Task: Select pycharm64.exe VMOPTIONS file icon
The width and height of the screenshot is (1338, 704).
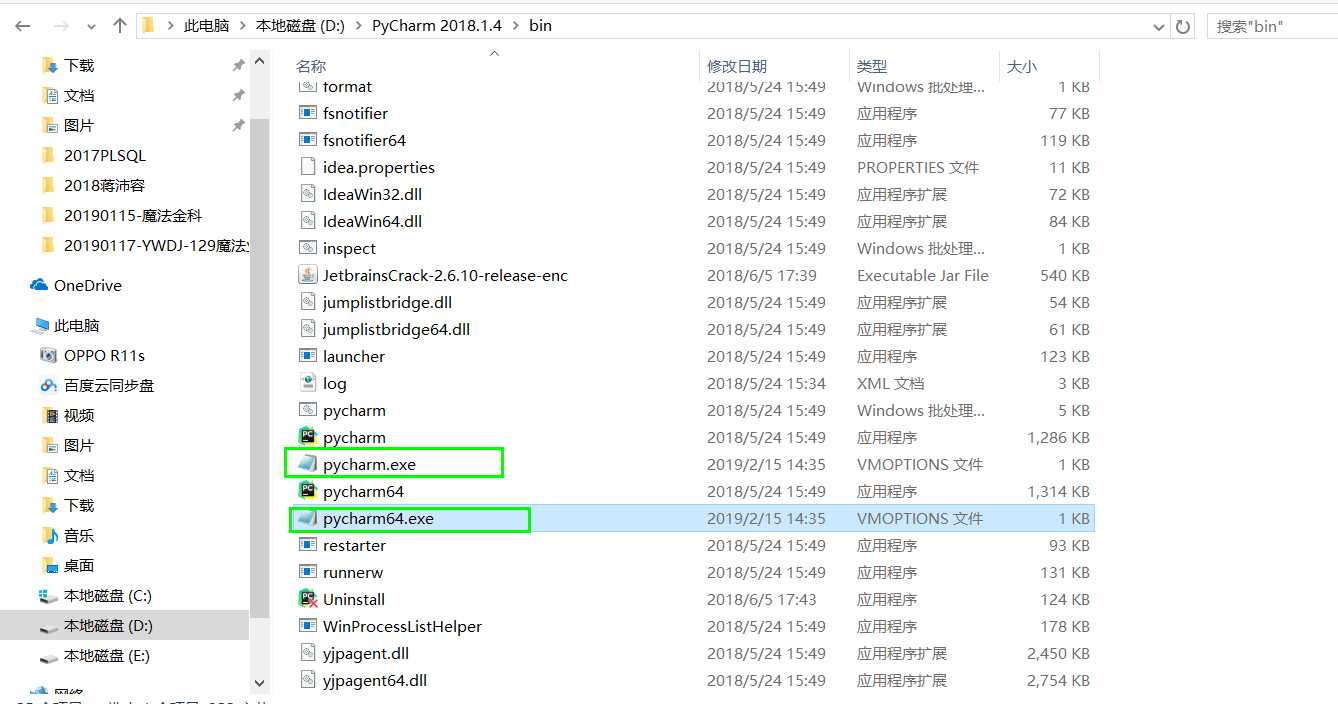Action: (x=308, y=518)
